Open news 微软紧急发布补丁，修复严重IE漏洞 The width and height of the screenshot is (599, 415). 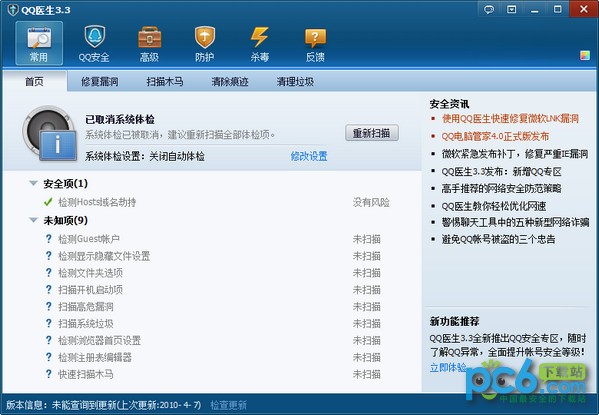[515, 154]
